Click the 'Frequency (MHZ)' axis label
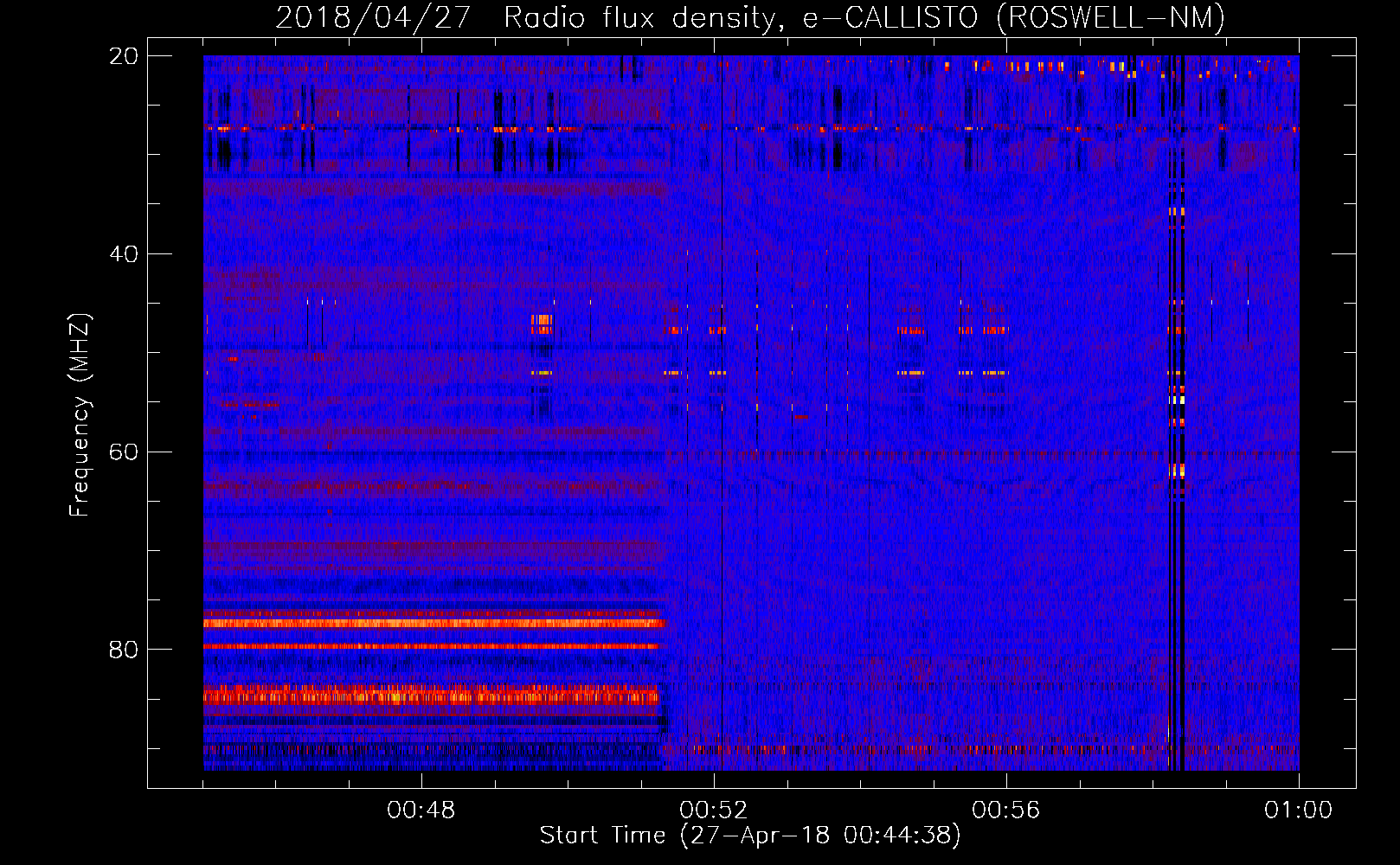 coord(79,415)
